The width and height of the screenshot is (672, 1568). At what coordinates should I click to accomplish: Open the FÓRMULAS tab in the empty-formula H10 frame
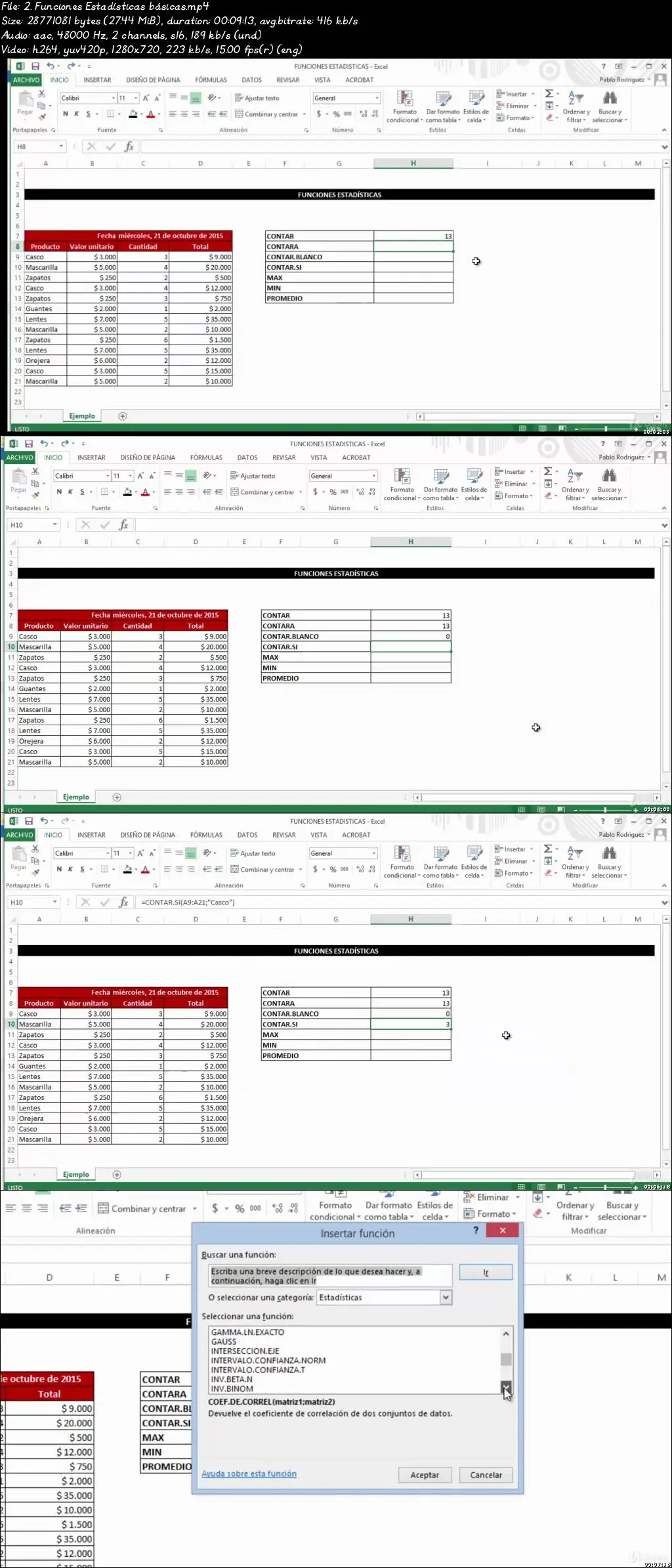click(x=206, y=457)
